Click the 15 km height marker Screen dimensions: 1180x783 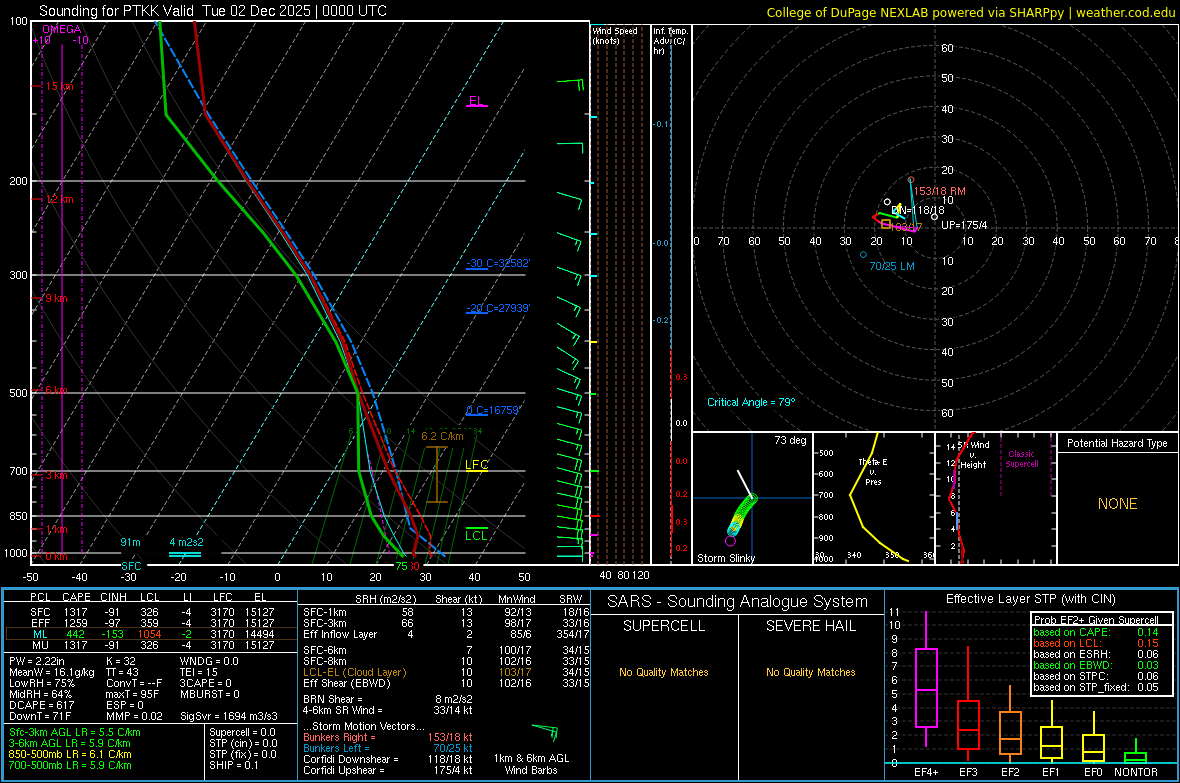point(59,87)
